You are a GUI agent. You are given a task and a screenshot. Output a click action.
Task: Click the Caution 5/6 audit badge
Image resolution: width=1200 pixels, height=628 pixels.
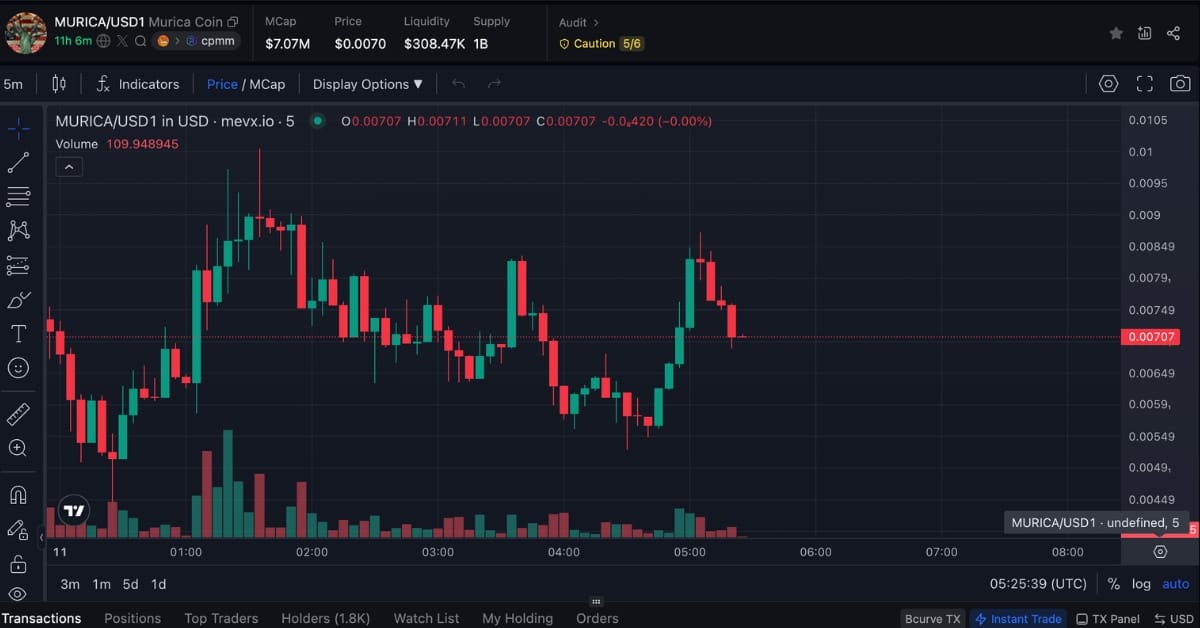click(601, 44)
